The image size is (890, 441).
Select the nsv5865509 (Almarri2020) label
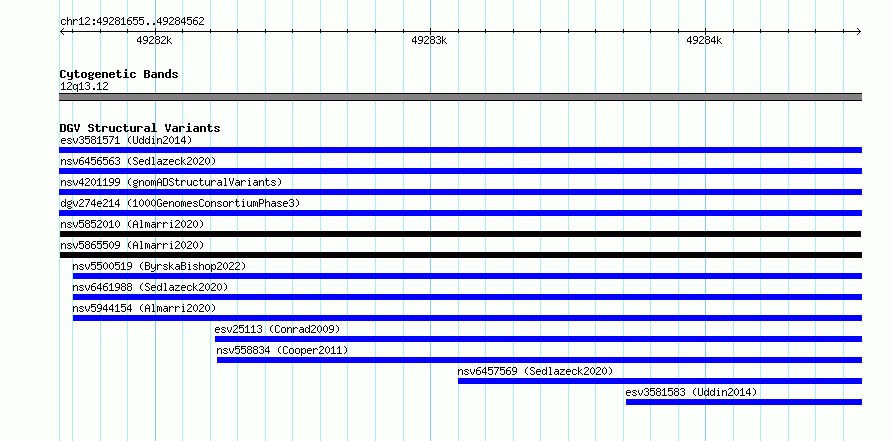pos(132,245)
